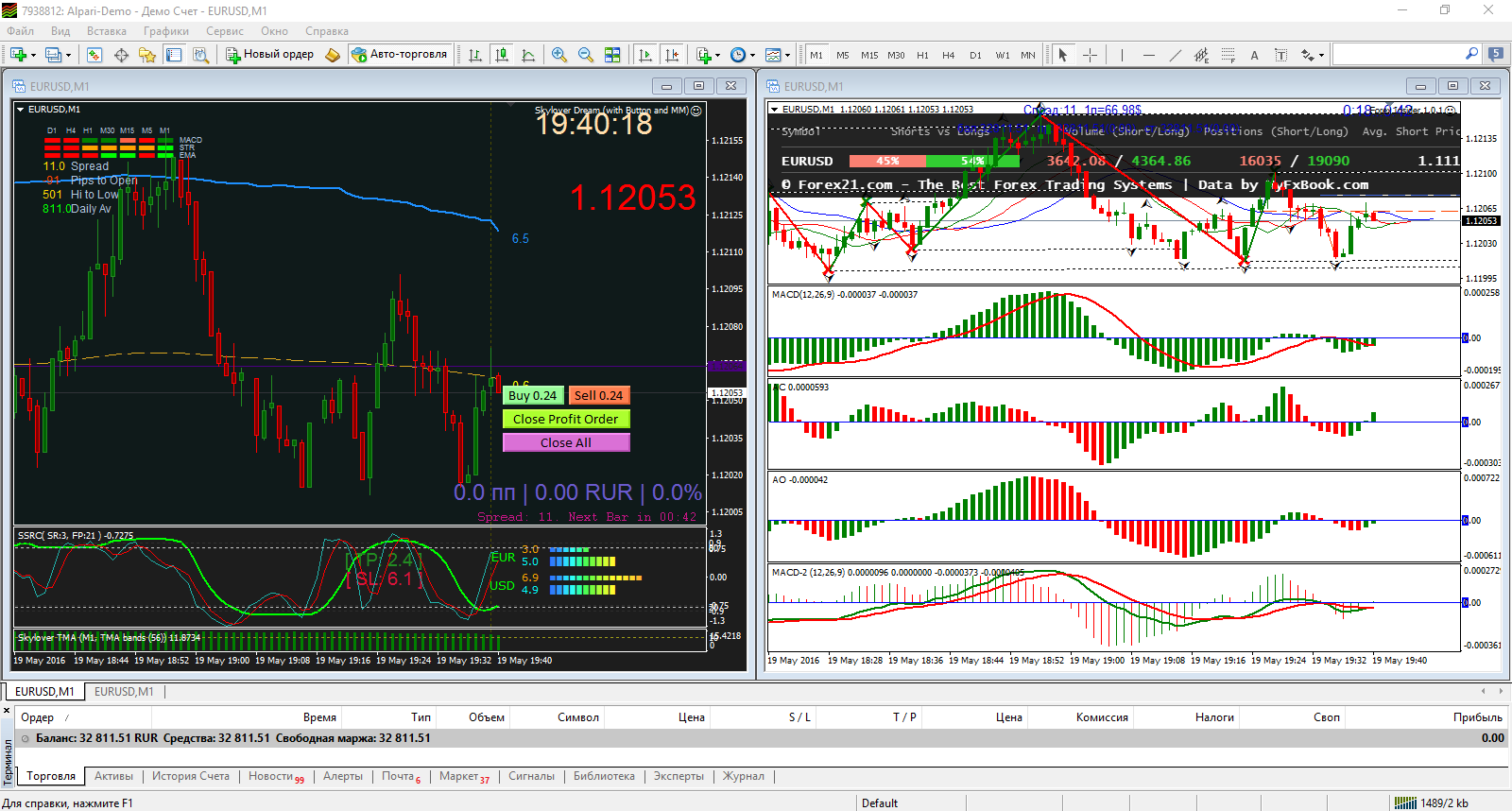
Task: Switch to the История Счета tab
Action: click(191, 776)
